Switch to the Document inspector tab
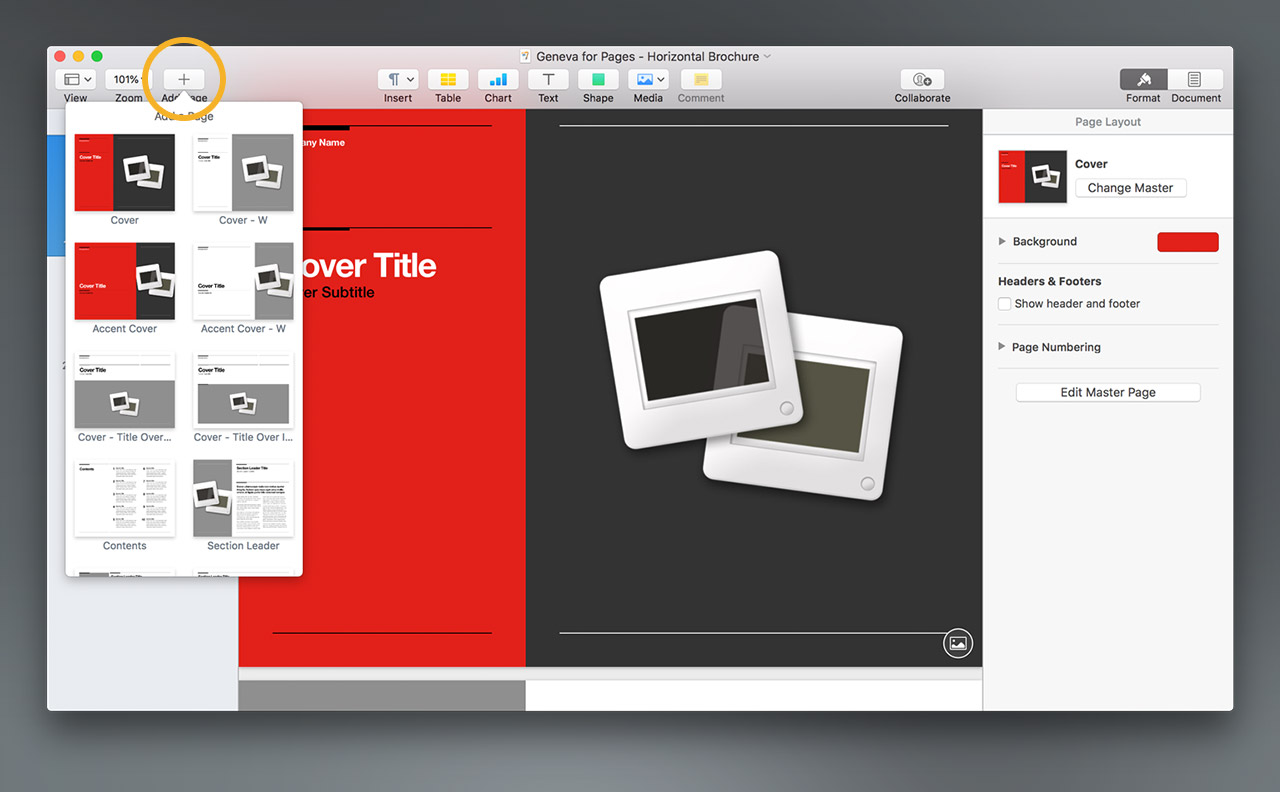 (1195, 79)
